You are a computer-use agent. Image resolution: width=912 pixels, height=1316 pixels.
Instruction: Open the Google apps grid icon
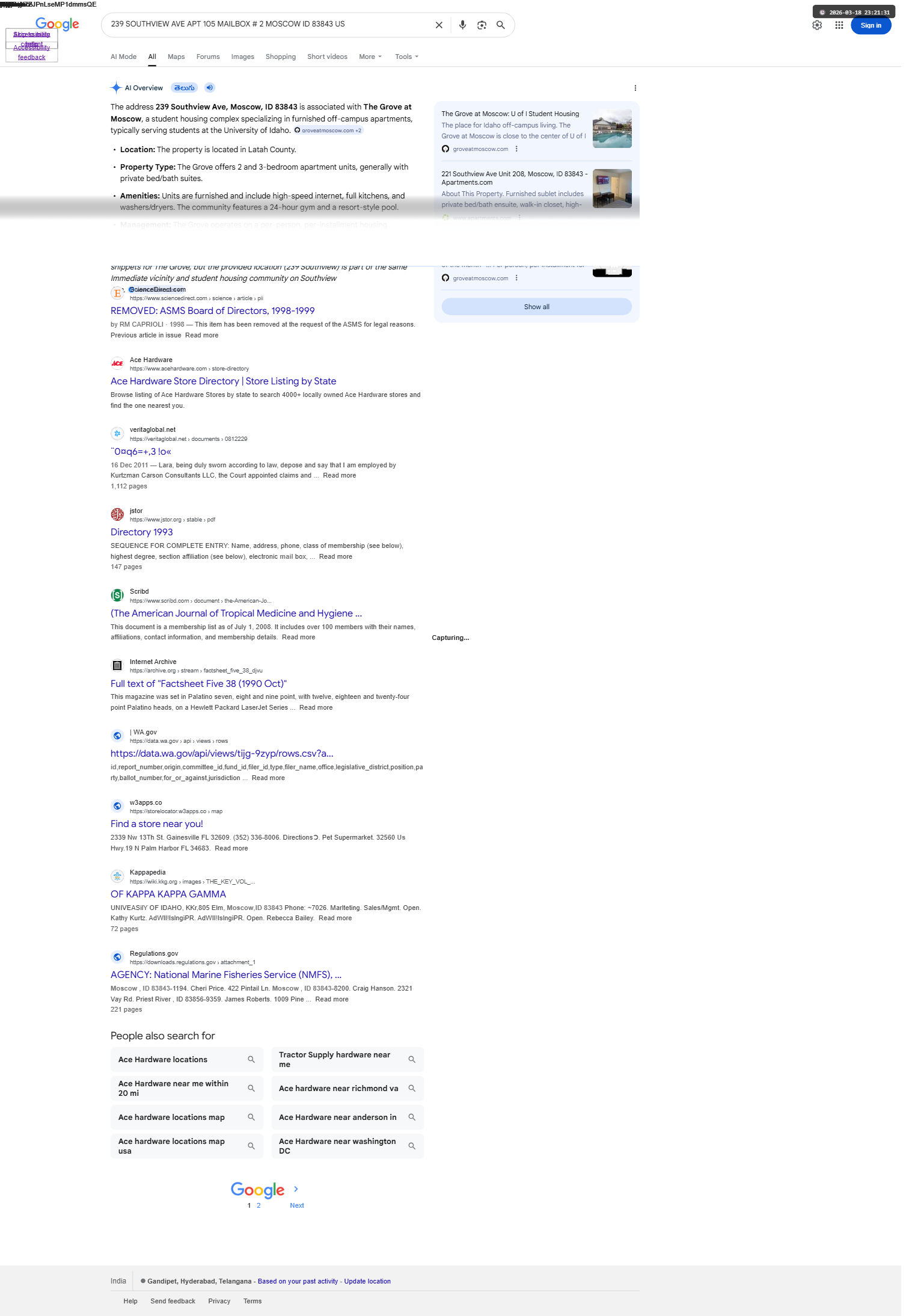click(x=839, y=25)
